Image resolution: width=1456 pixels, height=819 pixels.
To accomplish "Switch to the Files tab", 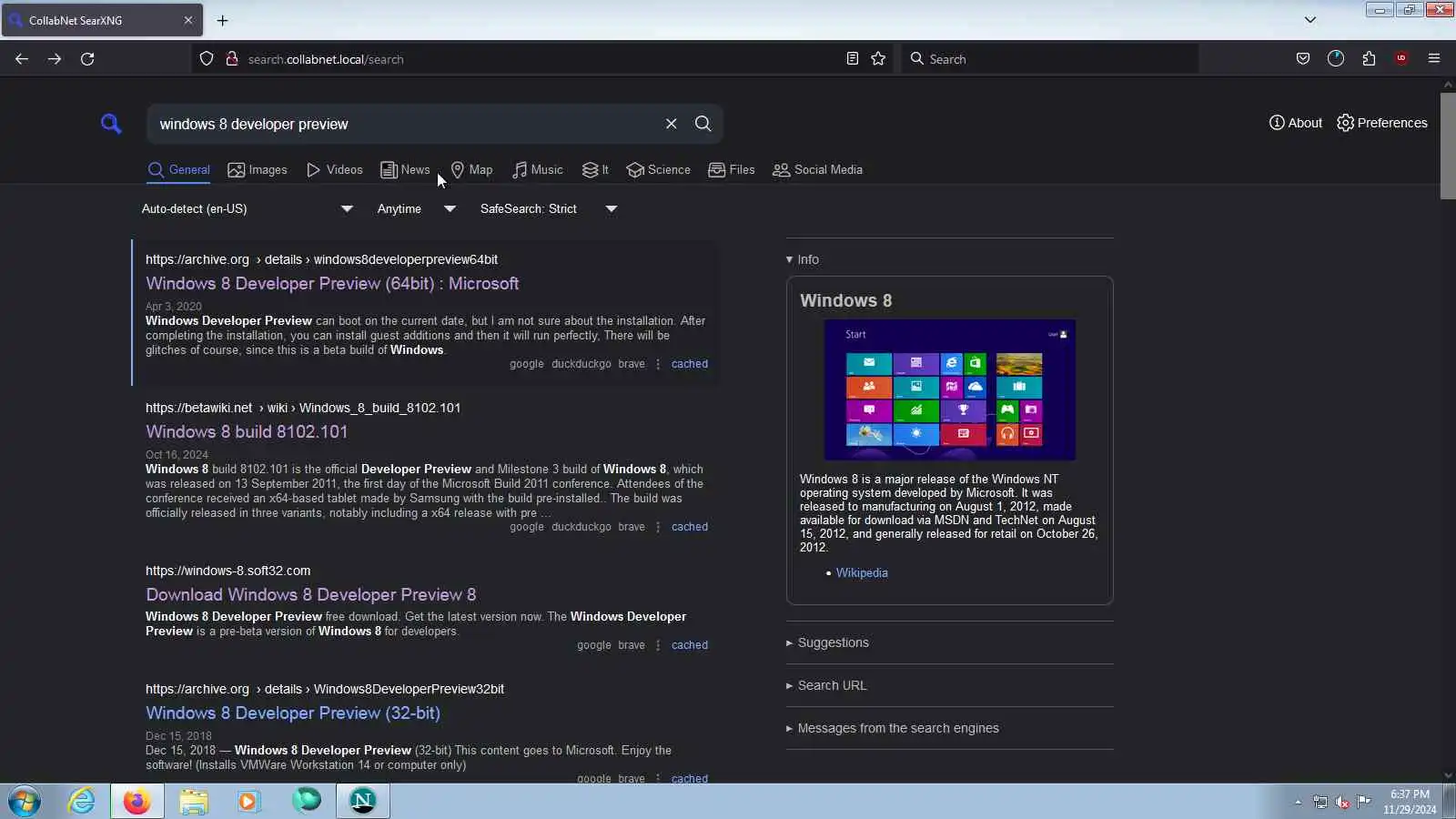I will (x=732, y=170).
